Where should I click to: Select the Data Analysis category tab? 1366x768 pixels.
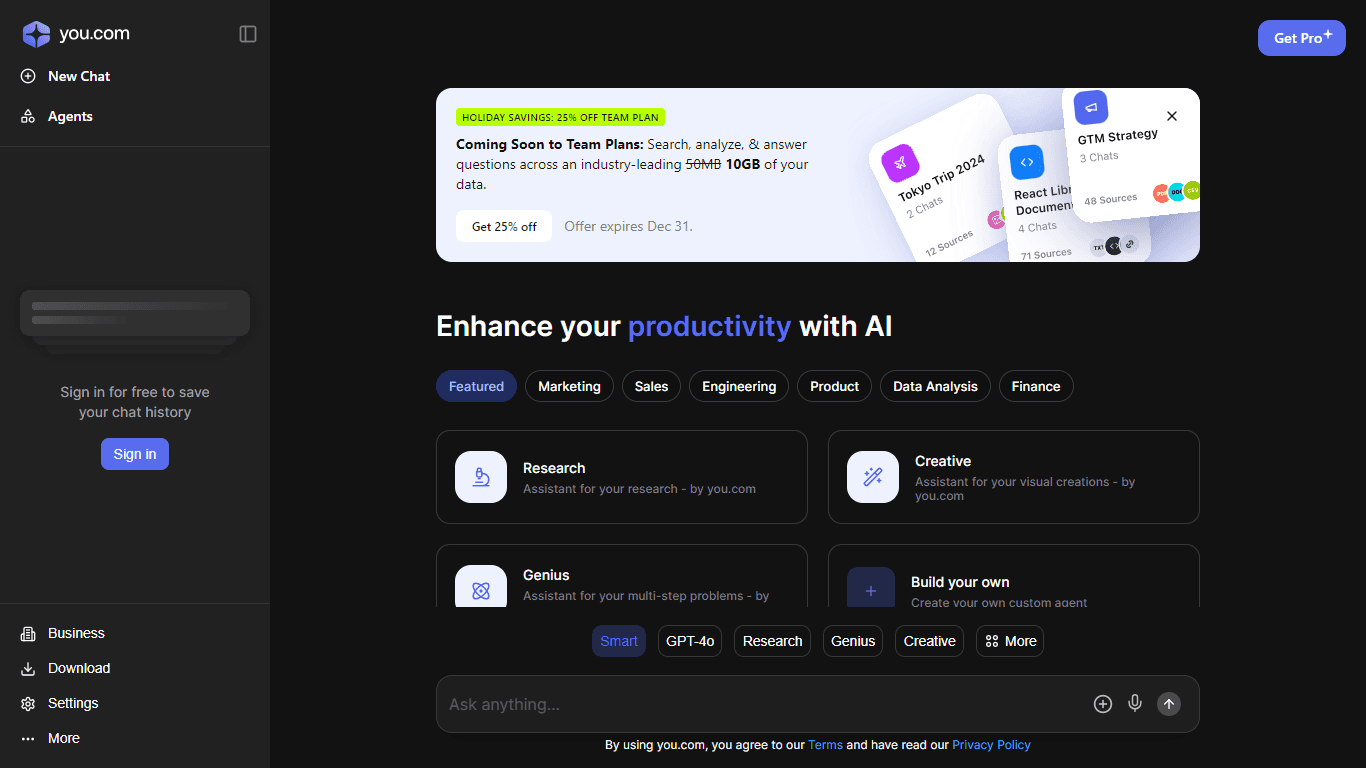[x=935, y=386]
